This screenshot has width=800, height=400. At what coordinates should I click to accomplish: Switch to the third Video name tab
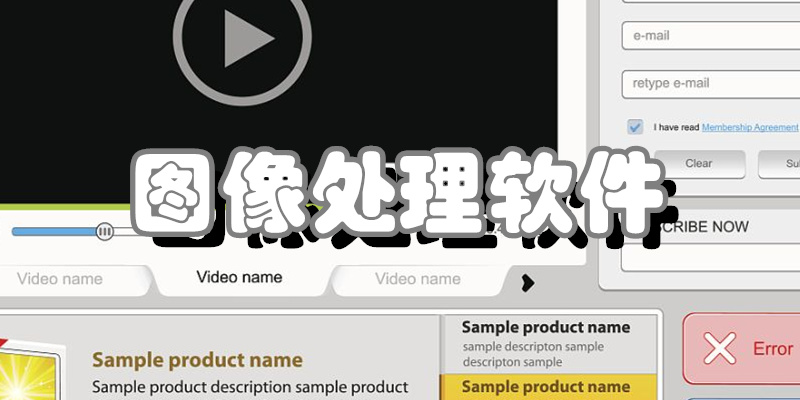point(418,279)
